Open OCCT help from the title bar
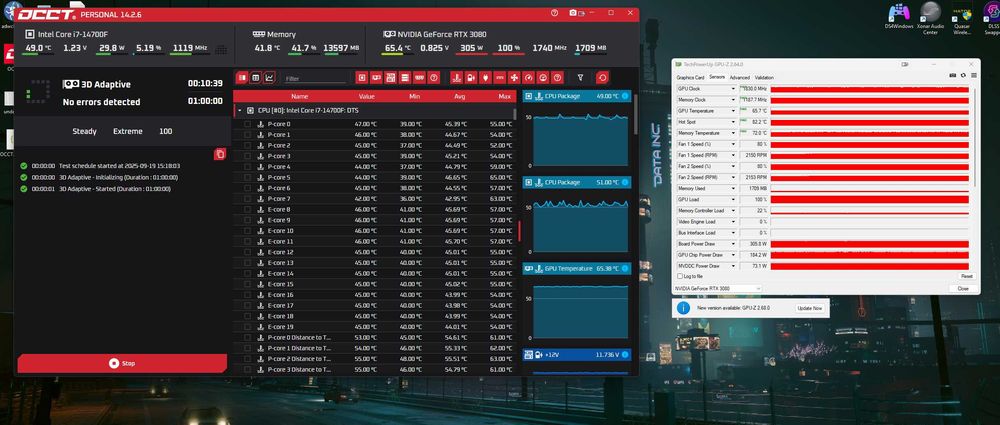This screenshot has height=425, width=1000. point(554,13)
